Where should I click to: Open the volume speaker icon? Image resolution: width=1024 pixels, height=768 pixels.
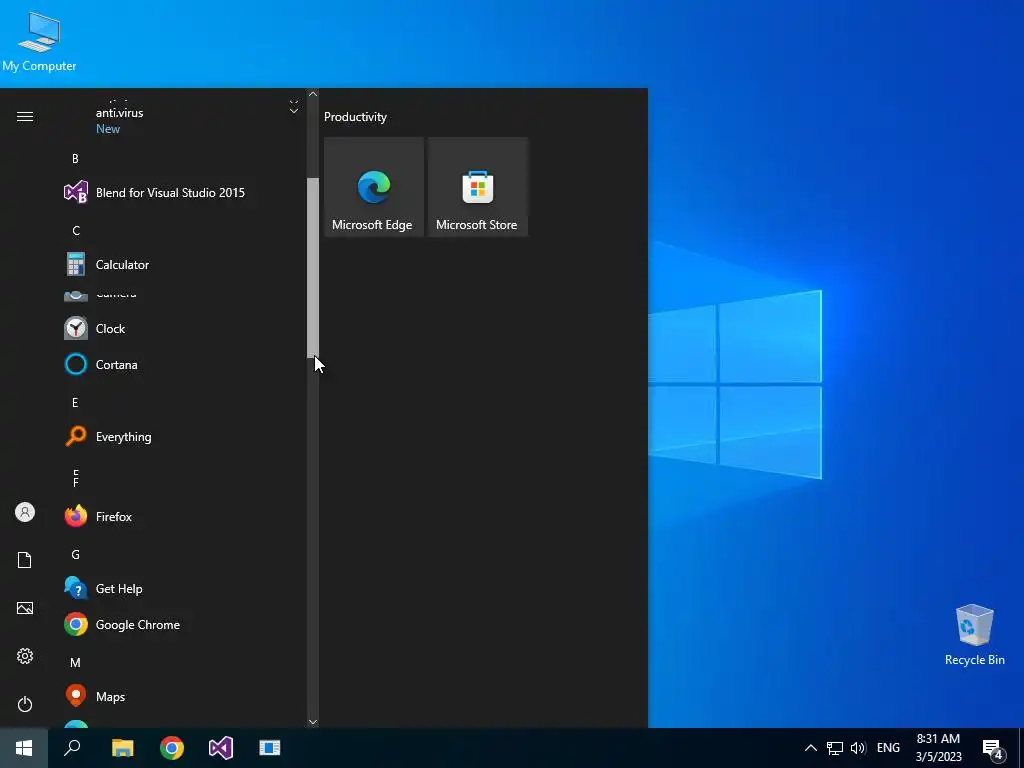pos(858,748)
